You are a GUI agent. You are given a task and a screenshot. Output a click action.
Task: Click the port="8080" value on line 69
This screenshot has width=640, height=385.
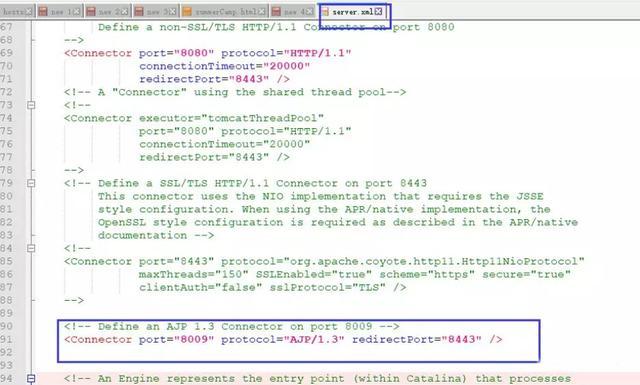point(176,53)
